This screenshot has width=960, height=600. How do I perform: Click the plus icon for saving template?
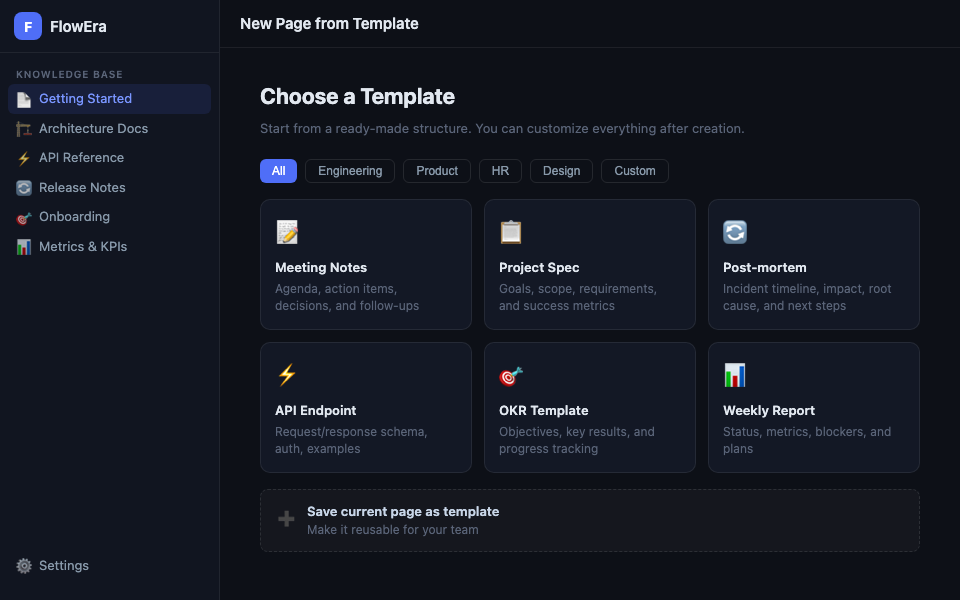[286, 519]
